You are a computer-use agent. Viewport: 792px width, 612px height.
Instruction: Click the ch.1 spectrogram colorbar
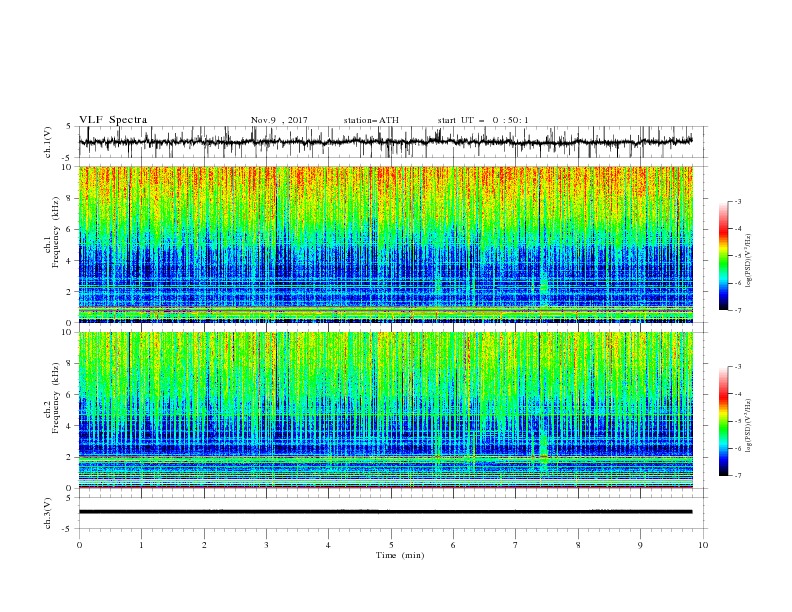pos(723,256)
